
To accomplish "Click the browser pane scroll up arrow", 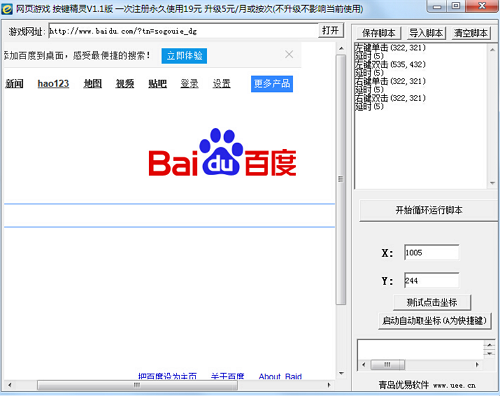I will coord(341,49).
